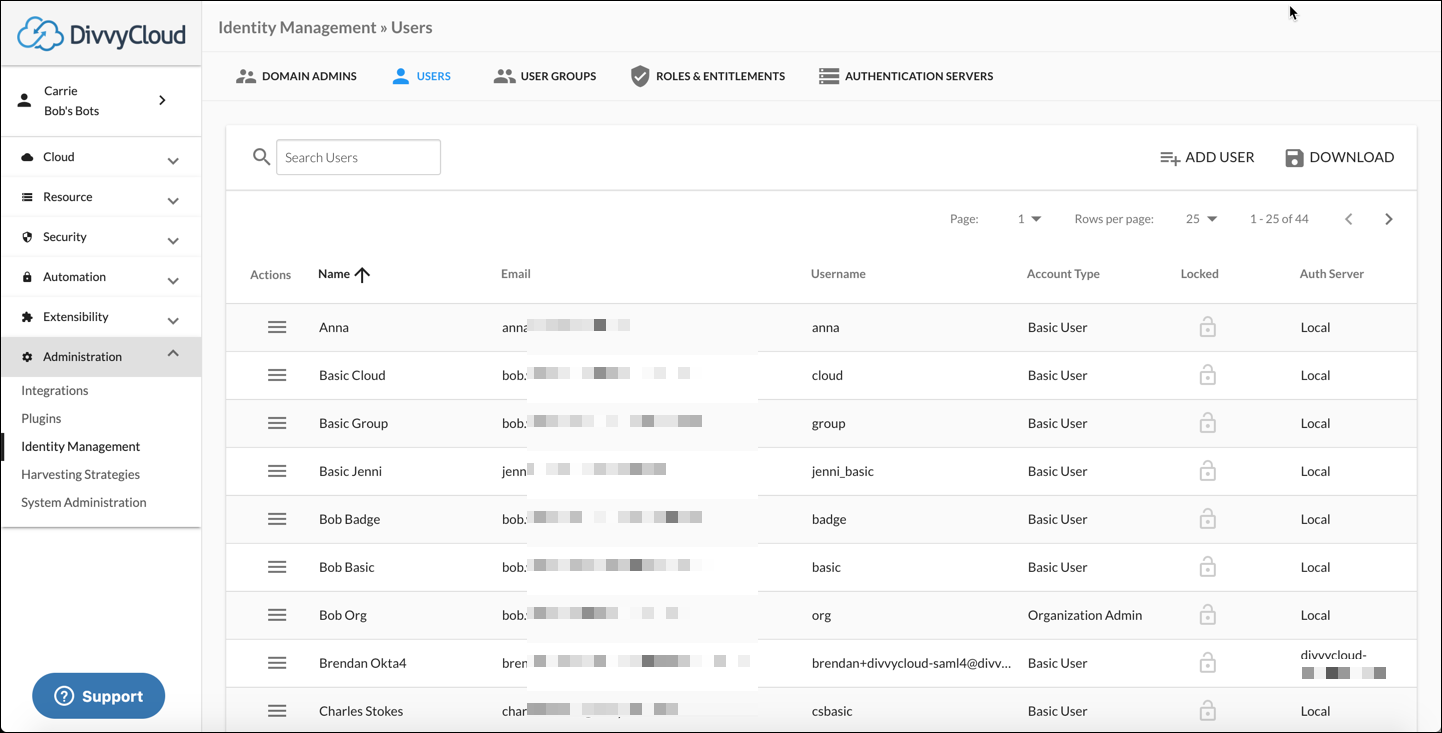Image resolution: width=1442 pixels, height=733 pixels.
Task: Switch to the User Groups tab
Action: pyautogui.click(x=545, y=76)
